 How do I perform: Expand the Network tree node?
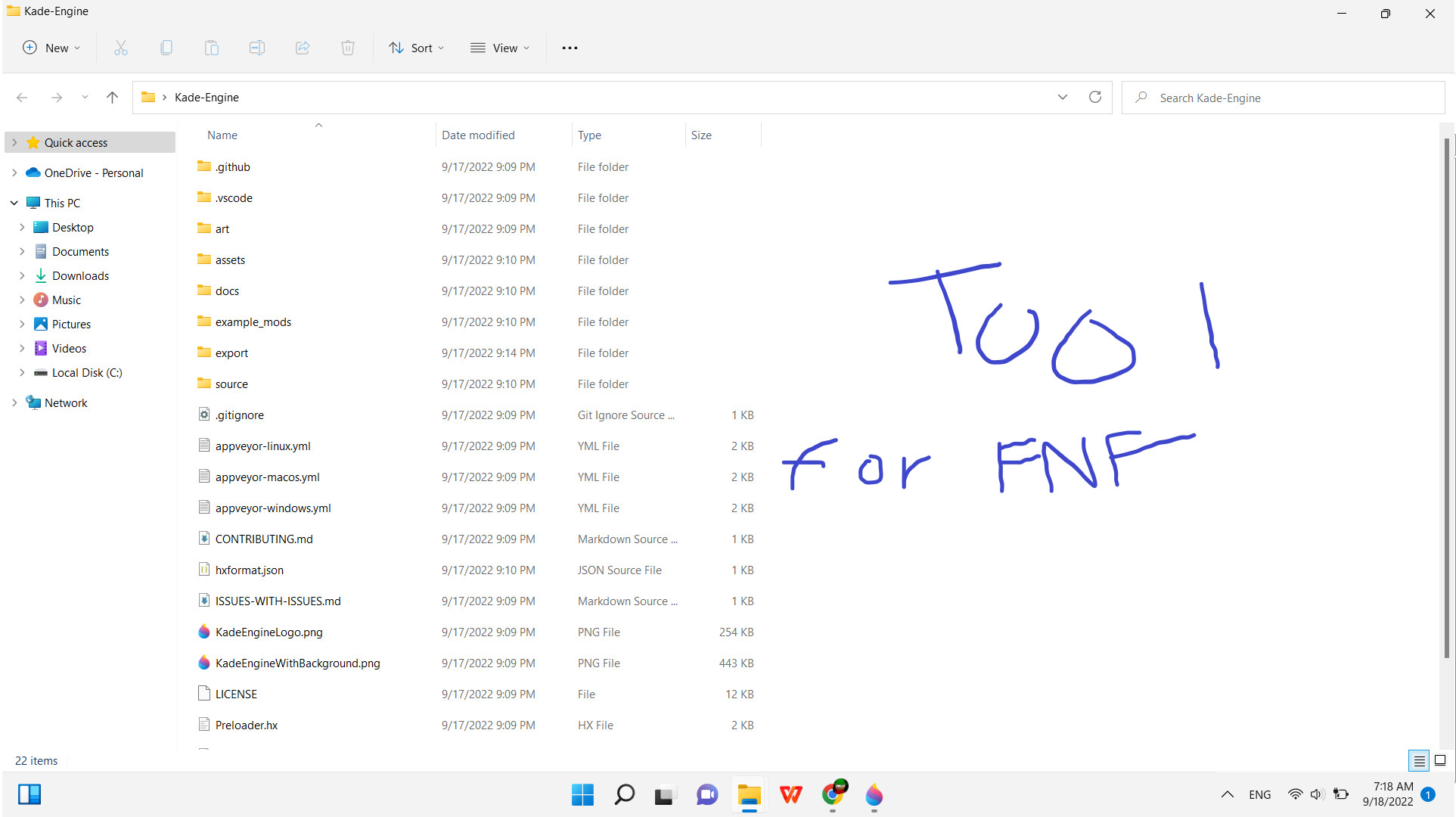pos(14,402)
